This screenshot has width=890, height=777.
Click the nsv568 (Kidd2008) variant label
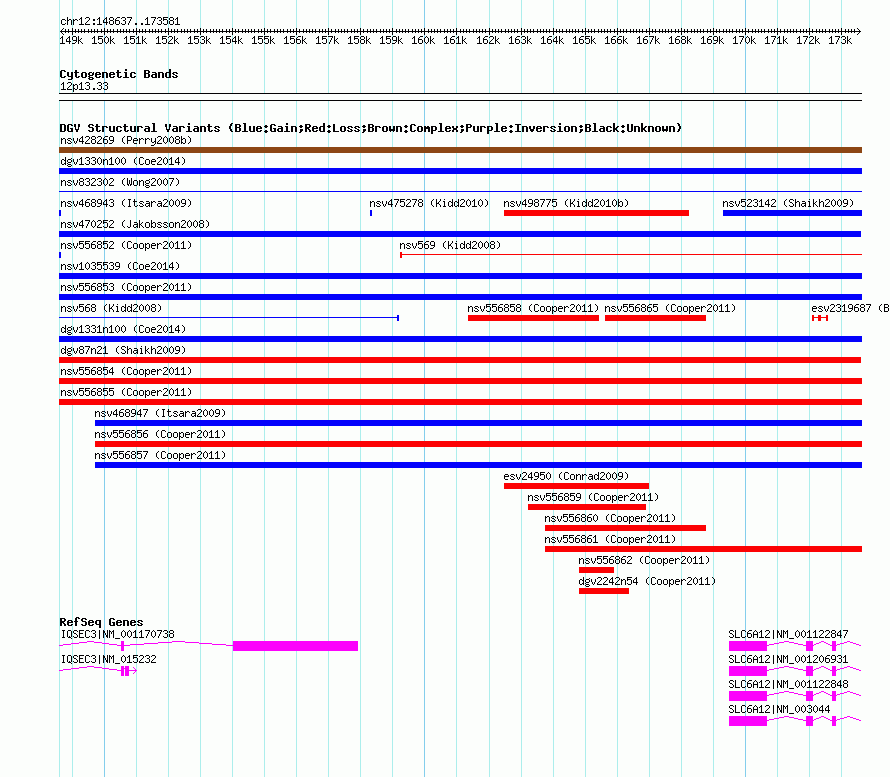tap(111, 308)
